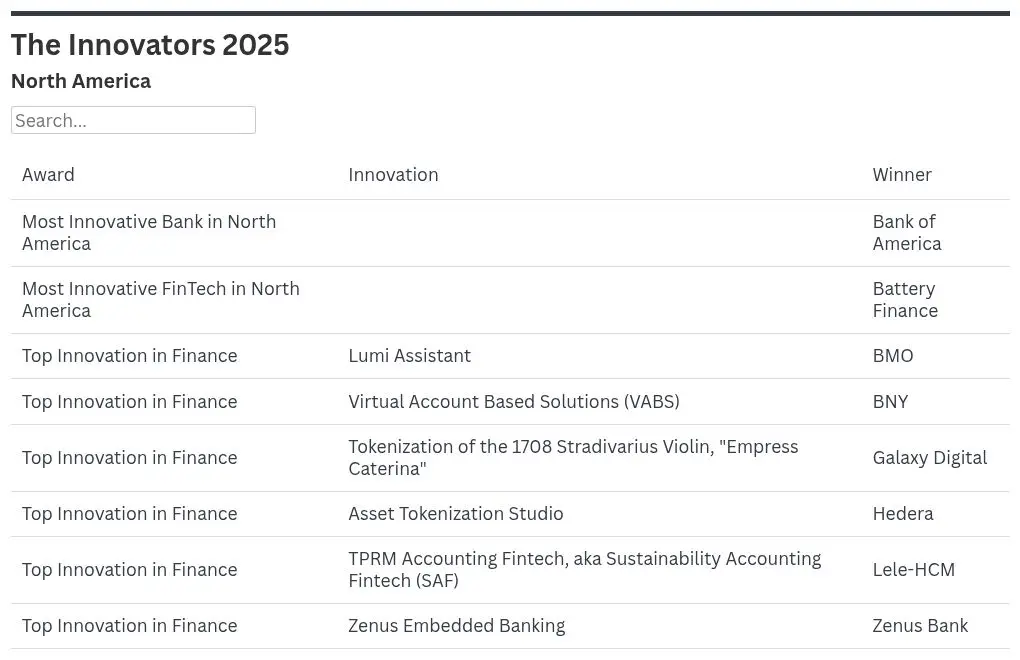Screen dimensions: 1020x660
Task: Click the Award column header
Action: click(48, 175)
